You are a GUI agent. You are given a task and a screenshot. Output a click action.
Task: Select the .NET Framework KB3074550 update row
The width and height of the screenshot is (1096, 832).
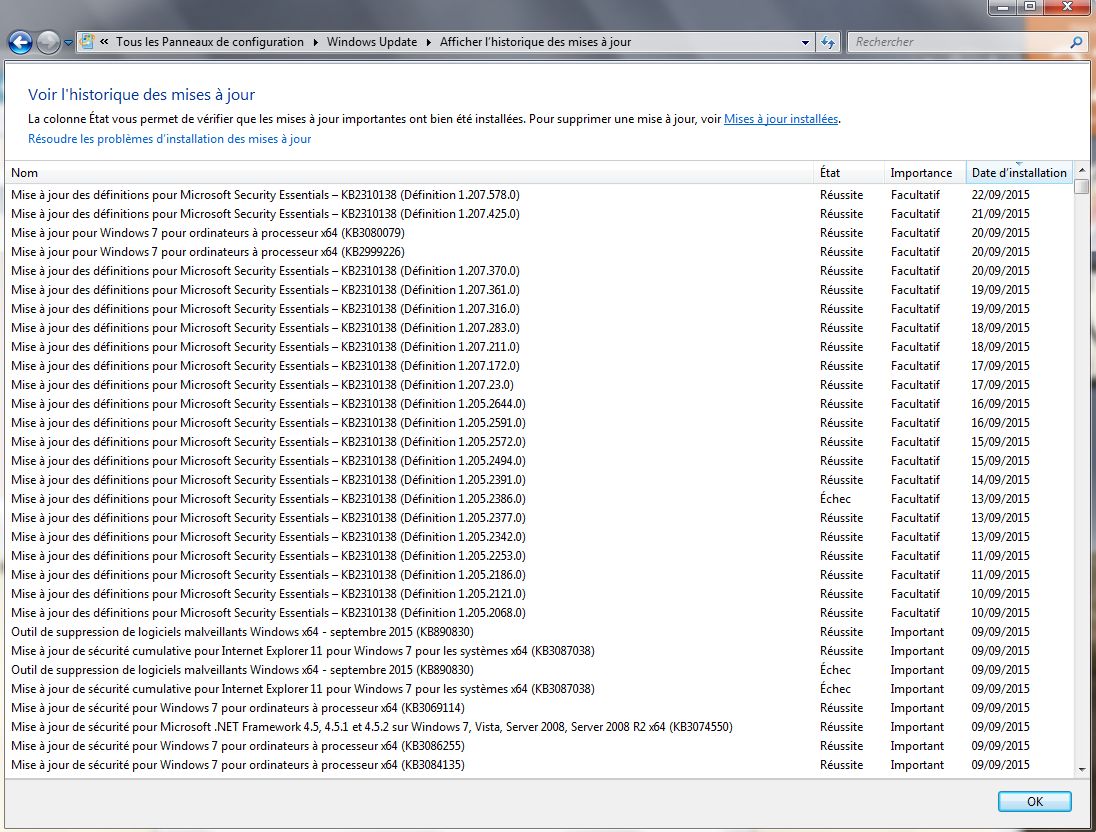coord(538,727)
